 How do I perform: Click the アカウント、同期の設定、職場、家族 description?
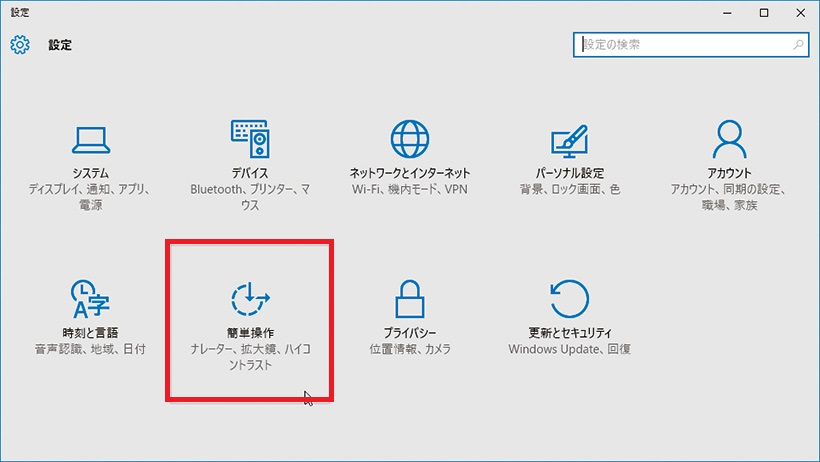point(730,197)
